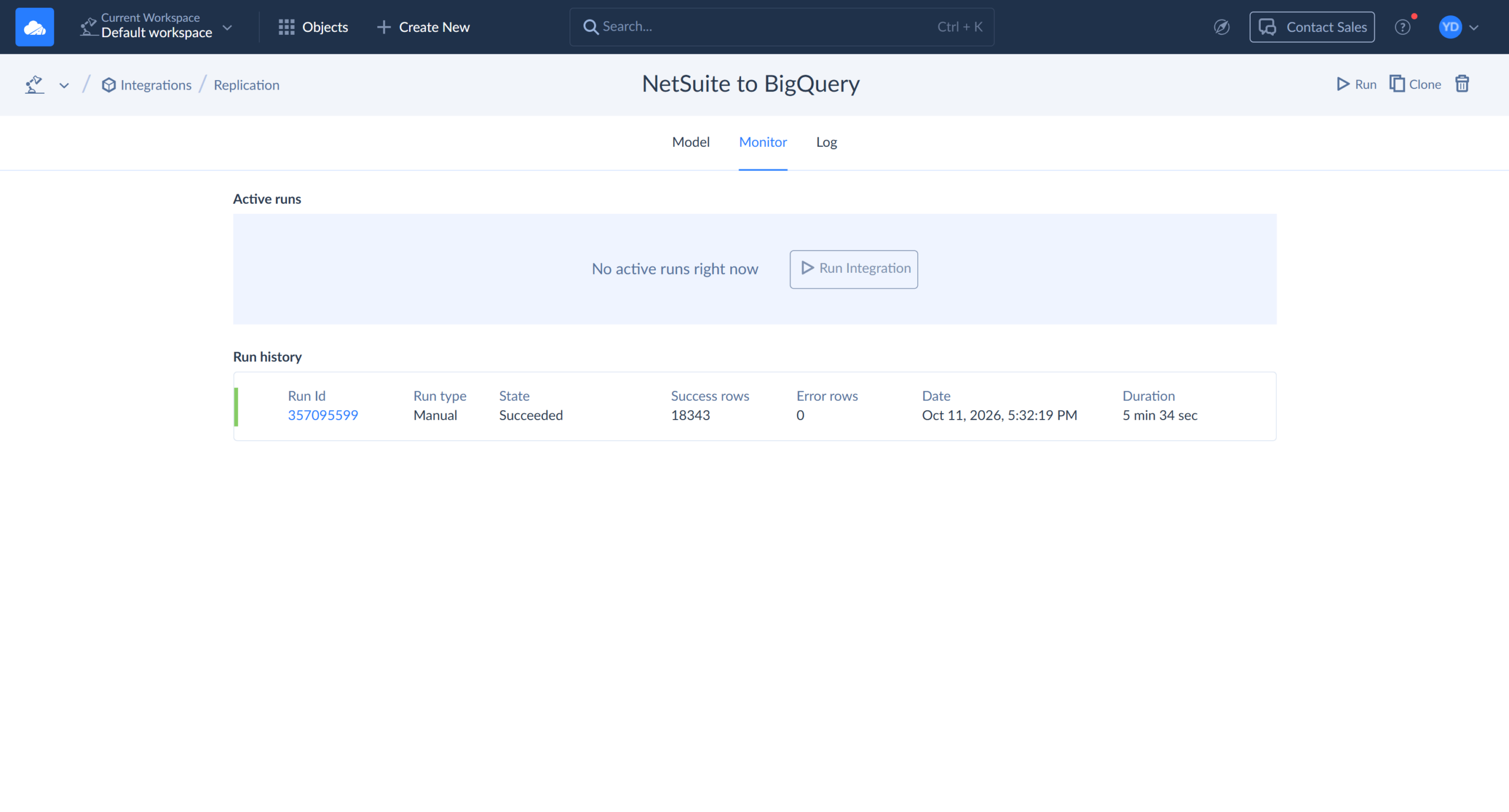Click the compass explore icon
This screenshot has width=1509, height=812.
coord(1222,27)
